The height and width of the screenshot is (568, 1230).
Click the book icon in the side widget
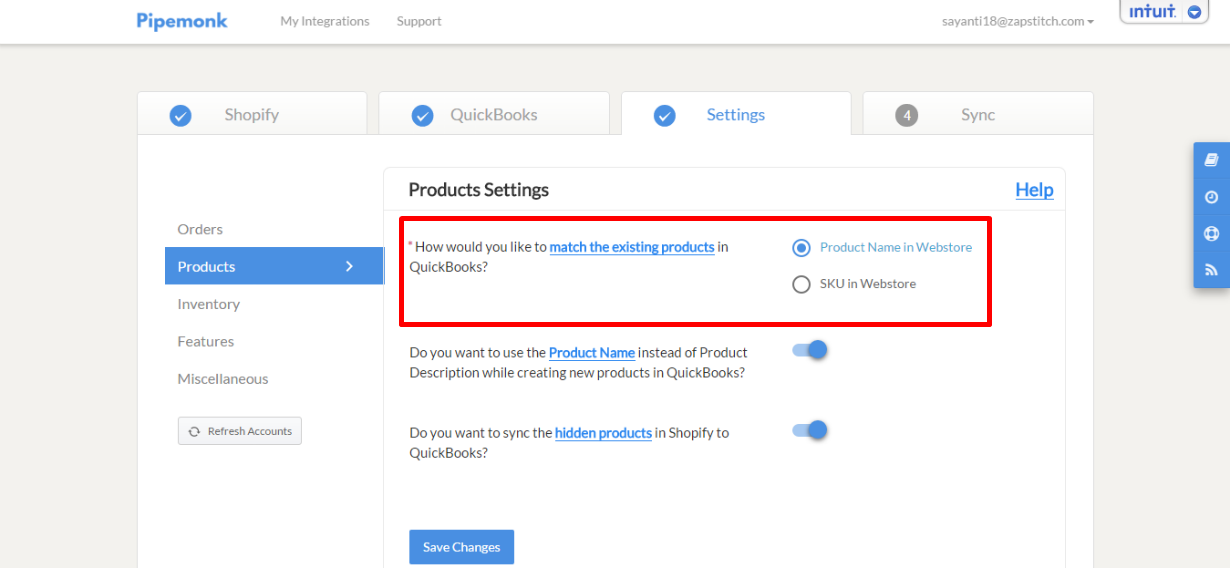pyautogui.click(x=1211, y=160)
